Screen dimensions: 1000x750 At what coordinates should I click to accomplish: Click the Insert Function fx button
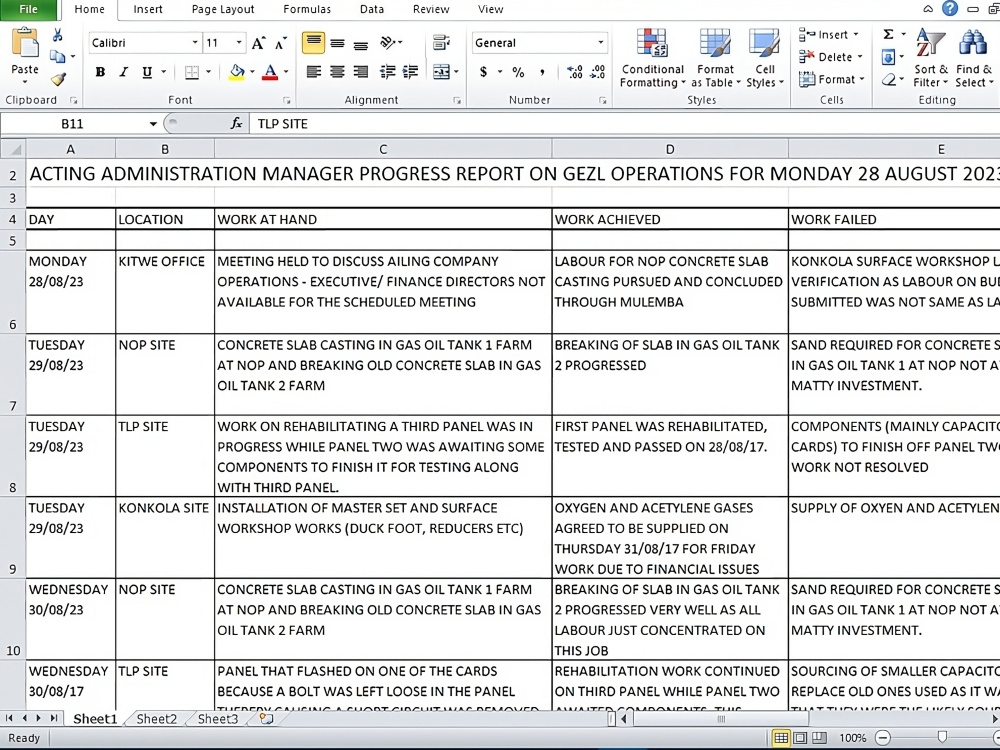[x=236, y=124]
